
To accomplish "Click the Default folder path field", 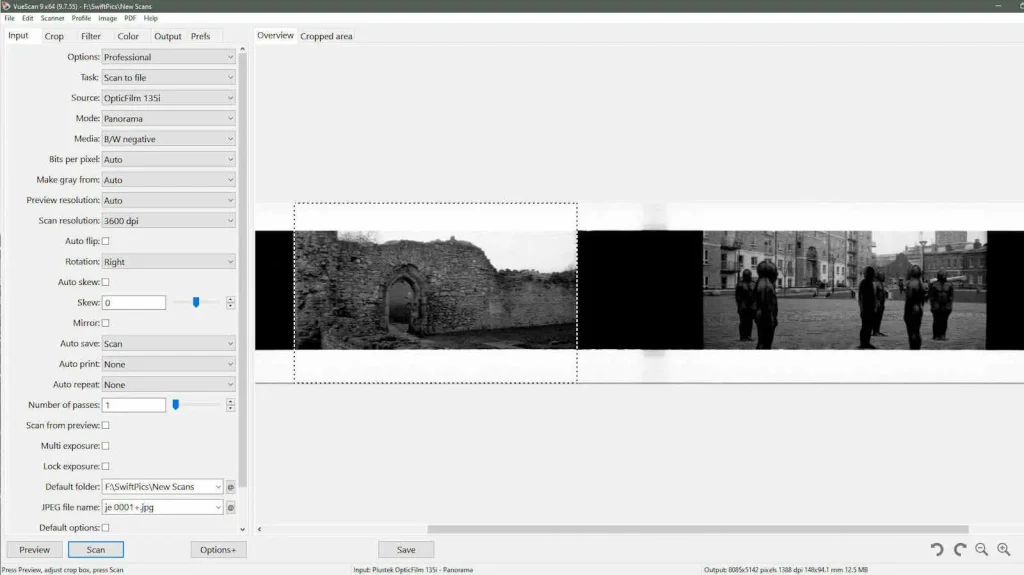I will [162, 487].
